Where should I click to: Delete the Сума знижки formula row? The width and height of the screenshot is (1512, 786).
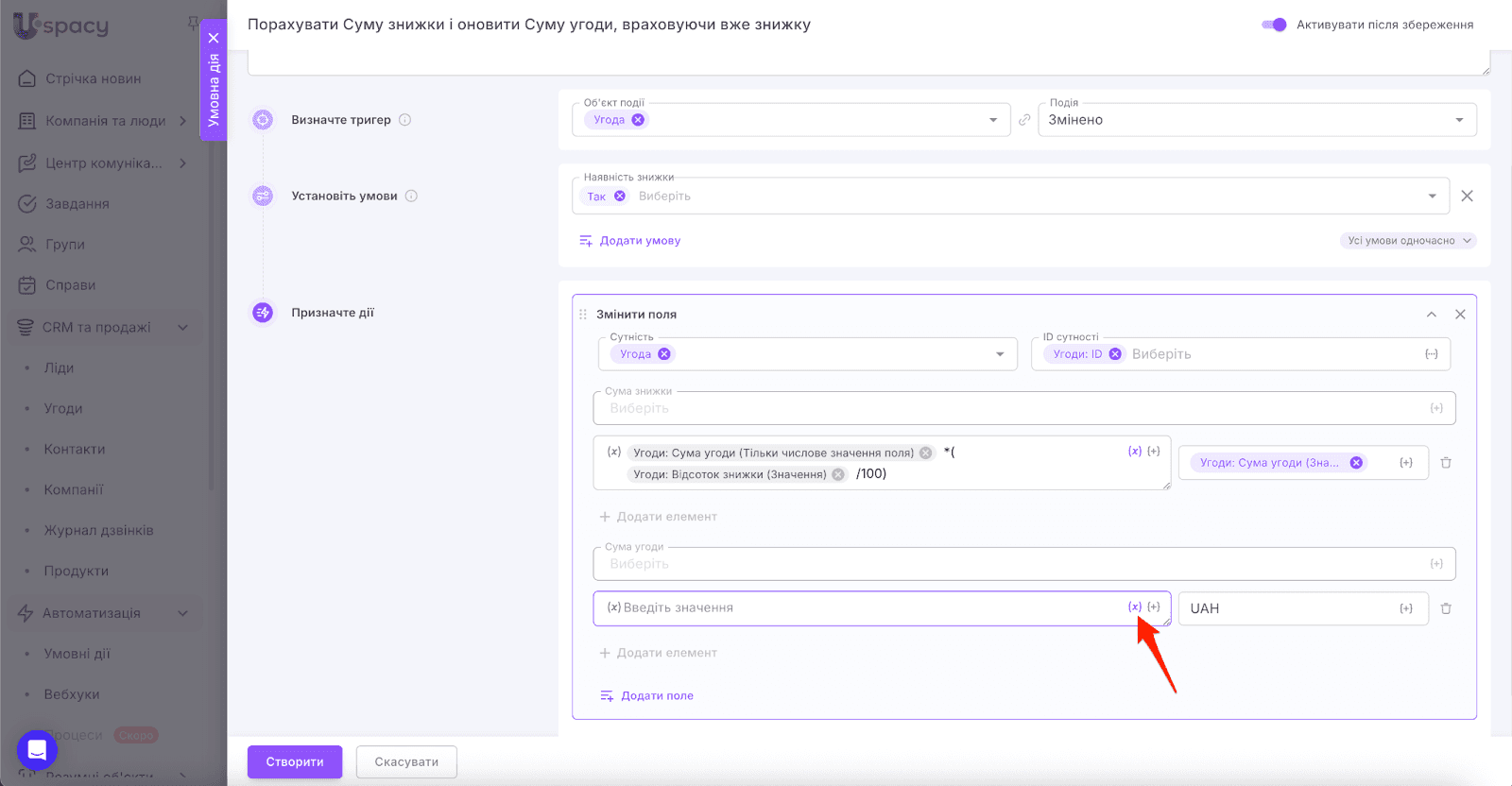click(x=1445, y=463)
